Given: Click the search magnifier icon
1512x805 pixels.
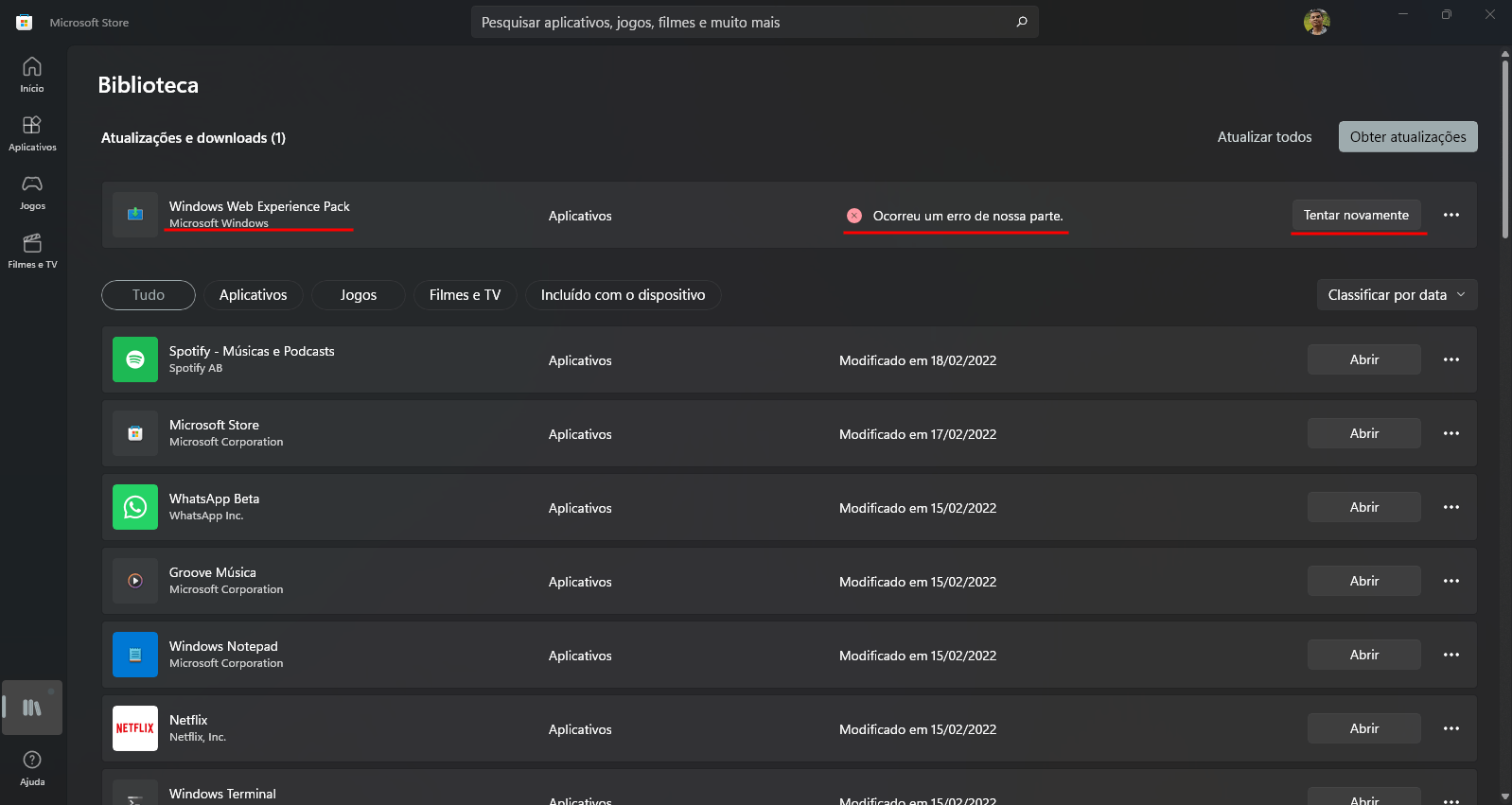Looking at the screenshot, I should [x=1022, y=22].
